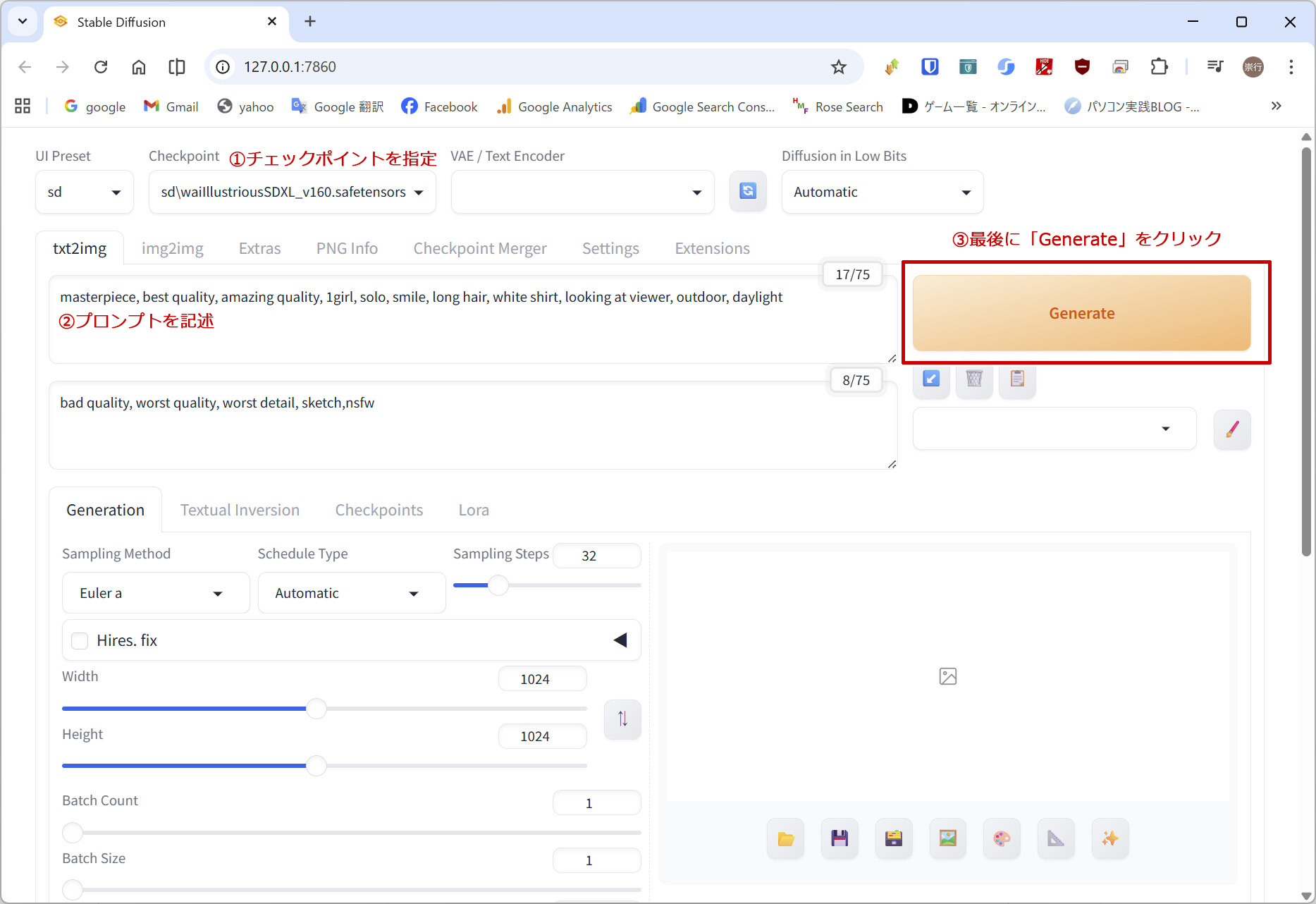Open the Sampling Method dropdown
The height and width of the screenshot is (904, 1316).
click(x=155, y=594)
